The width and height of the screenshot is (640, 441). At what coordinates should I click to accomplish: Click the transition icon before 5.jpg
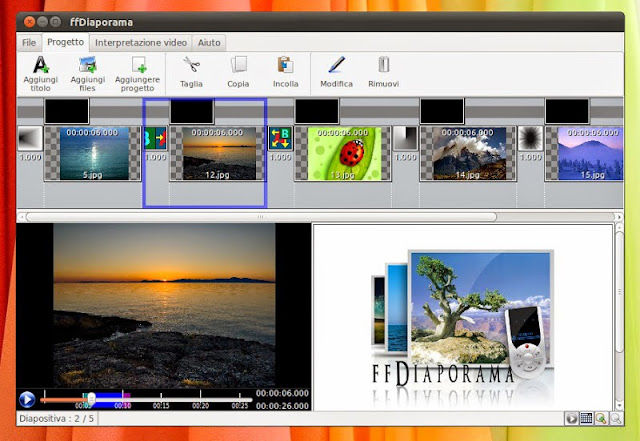tap(30, 138)
